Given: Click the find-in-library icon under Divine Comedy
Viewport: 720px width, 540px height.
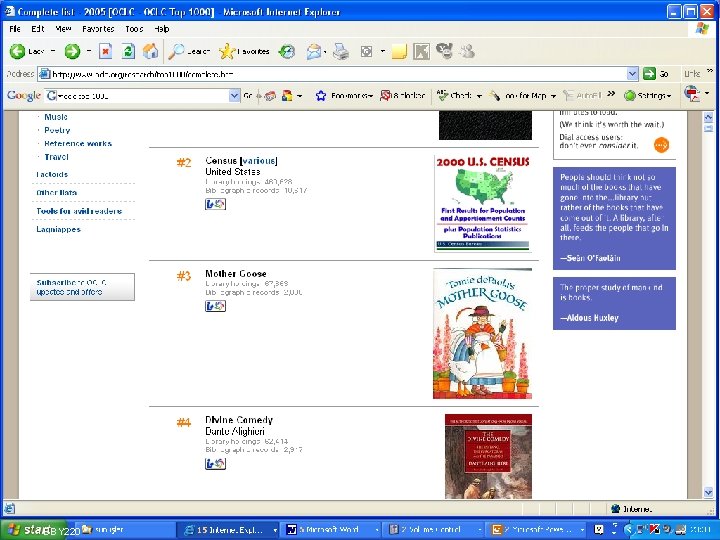Looking at the screenshot, I should pos(215,464).
